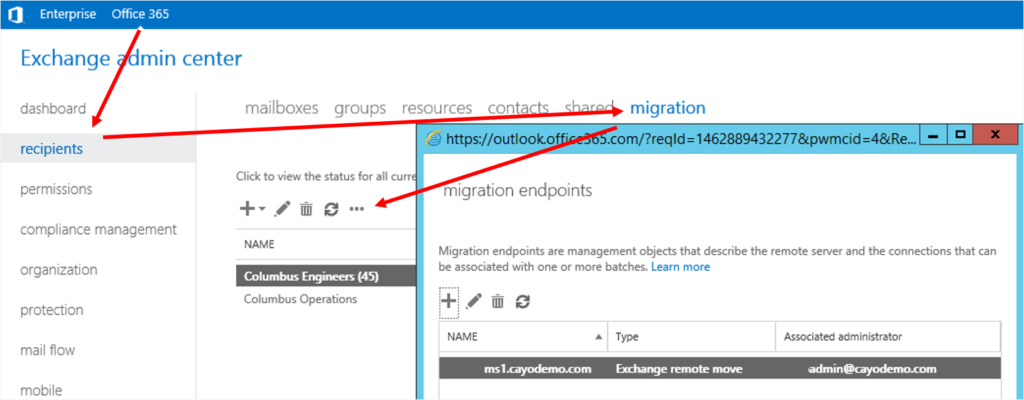Click the sort arrow in endpoints NAME column

pyautogui.click(x=598, y=337)
